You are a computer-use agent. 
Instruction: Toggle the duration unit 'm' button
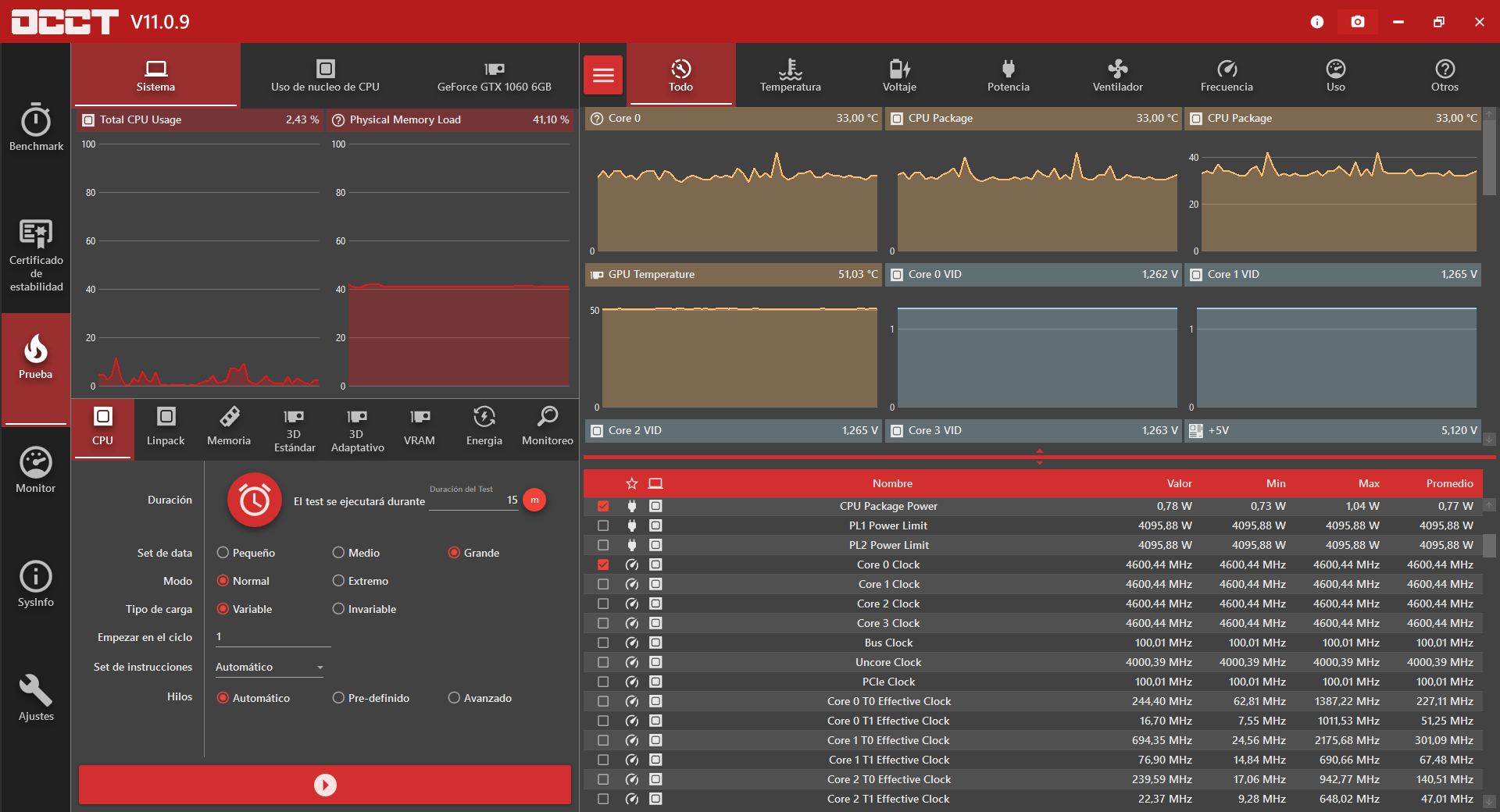[x=534, y=500]
